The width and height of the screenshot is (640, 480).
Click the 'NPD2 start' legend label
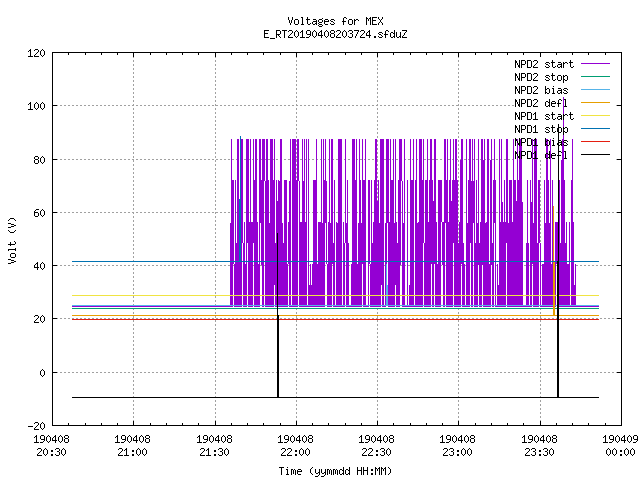point(544,64)
